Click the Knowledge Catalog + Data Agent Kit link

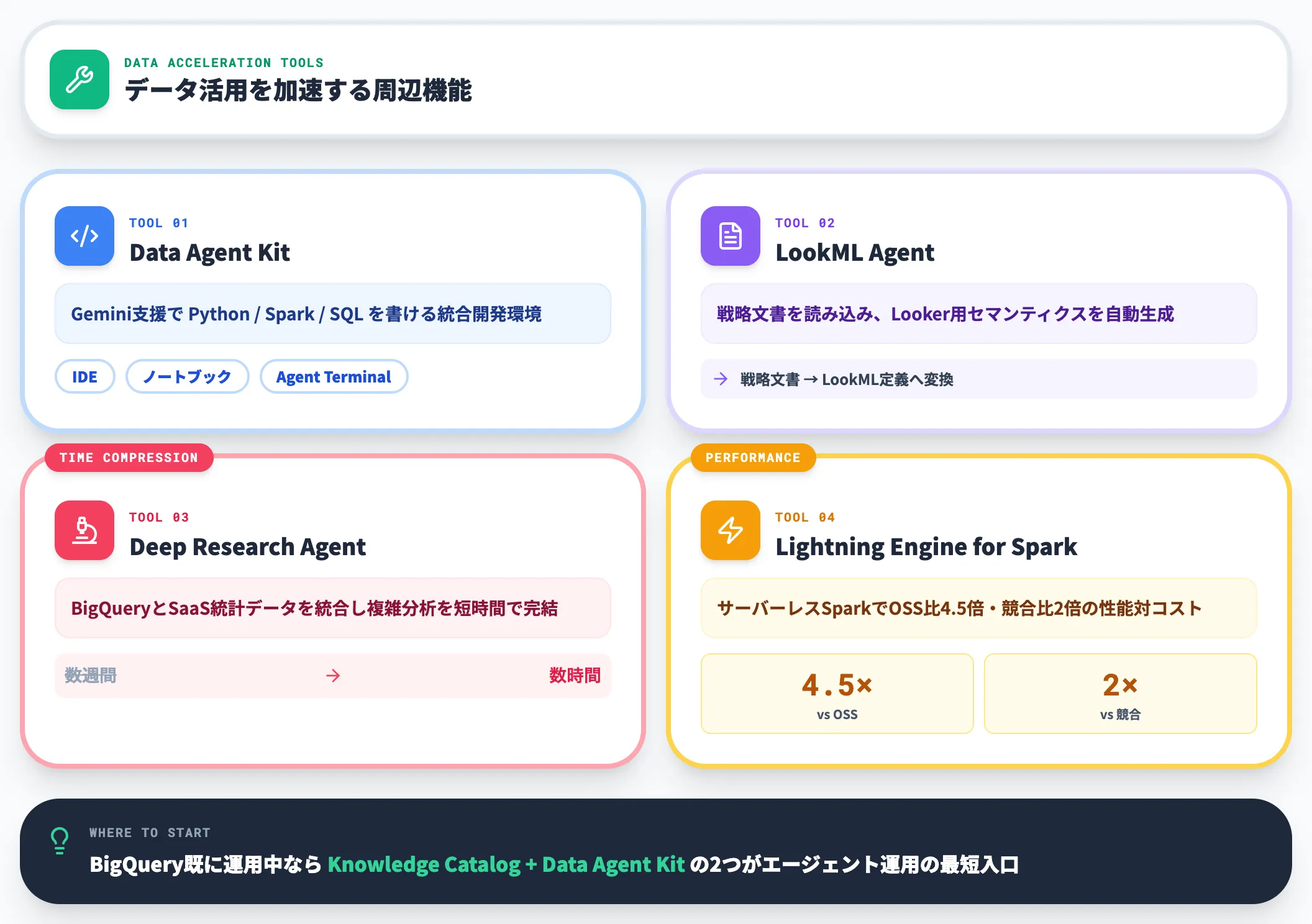pos(506,864)
